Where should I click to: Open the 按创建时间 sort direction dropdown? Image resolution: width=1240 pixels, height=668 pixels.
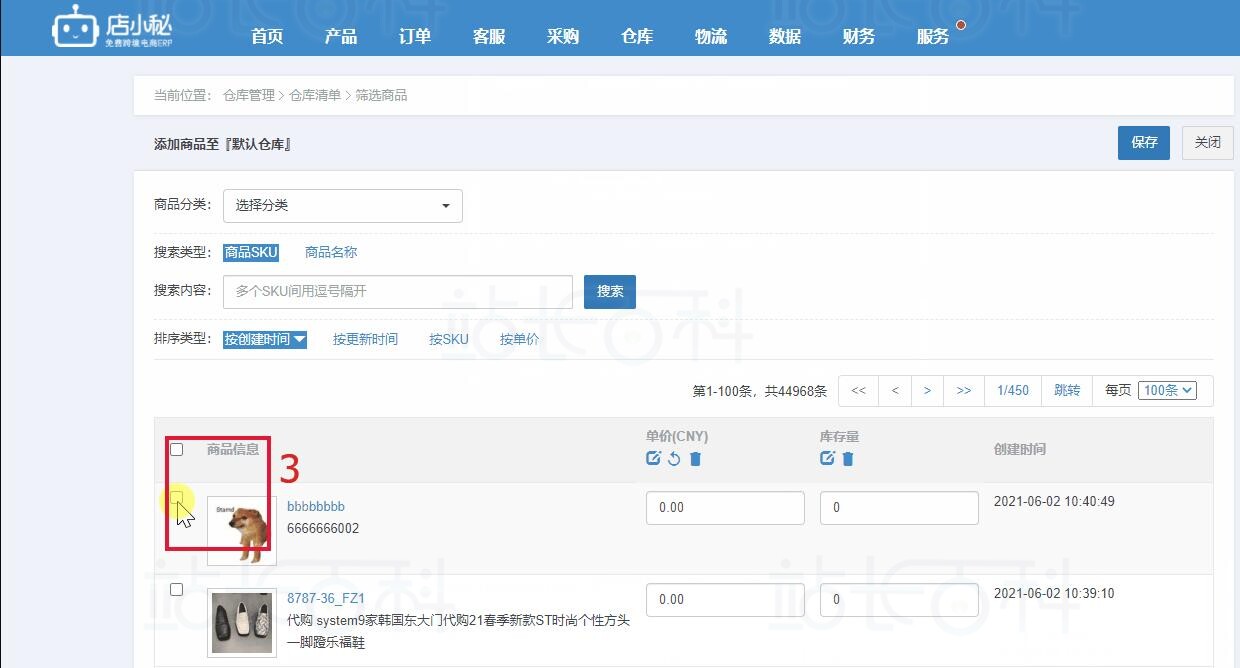[x=300, y=339]
